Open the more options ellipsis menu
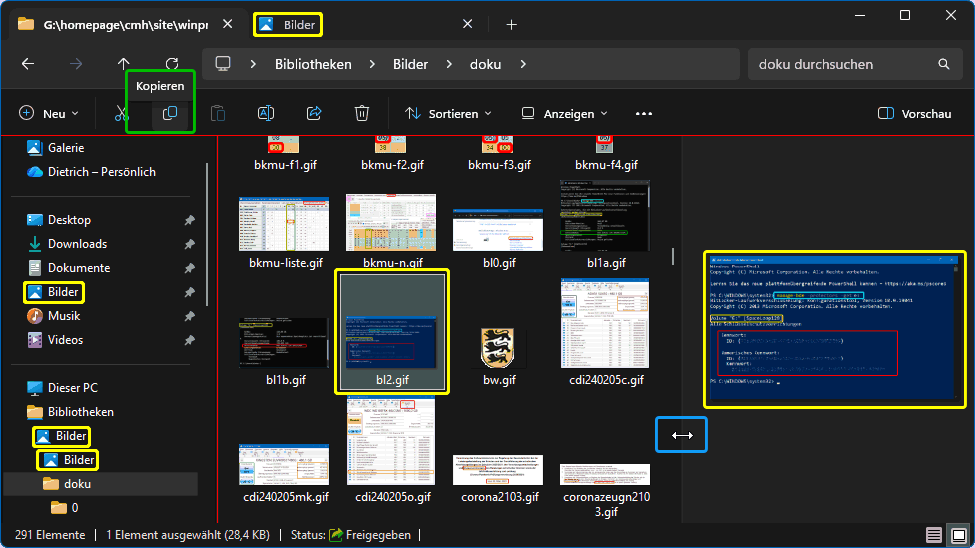975x548 pixels. [643, 114]
